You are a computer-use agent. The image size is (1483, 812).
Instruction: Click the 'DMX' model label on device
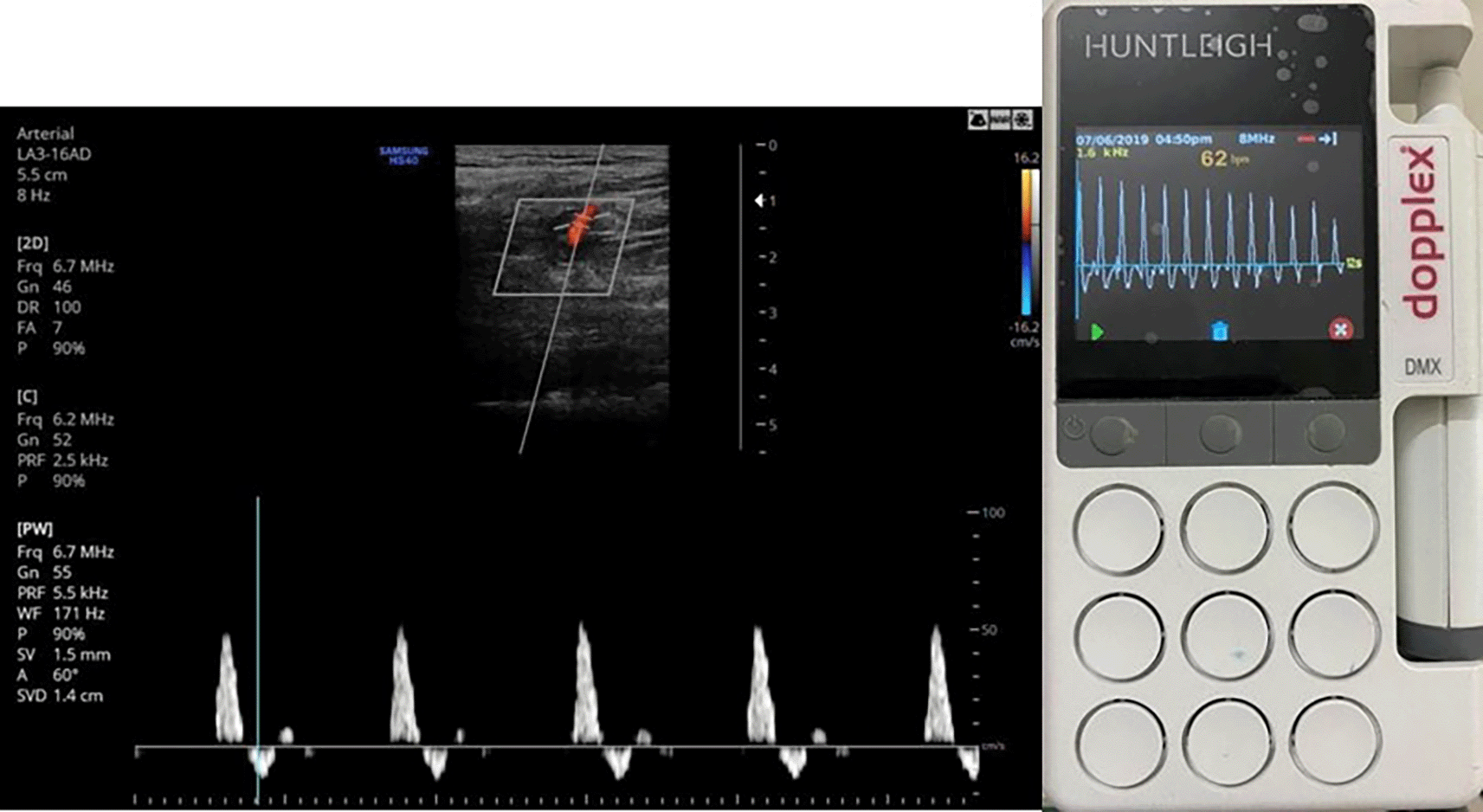point(1422,368)
